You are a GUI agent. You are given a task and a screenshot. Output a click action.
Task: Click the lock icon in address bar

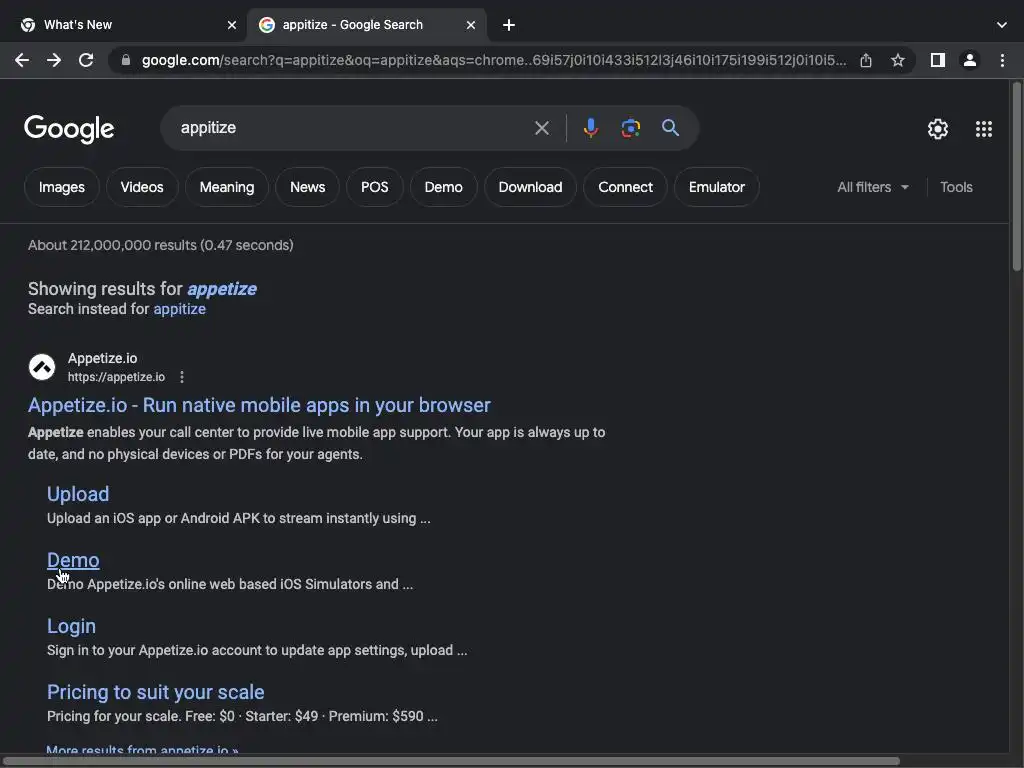(126, 60)
